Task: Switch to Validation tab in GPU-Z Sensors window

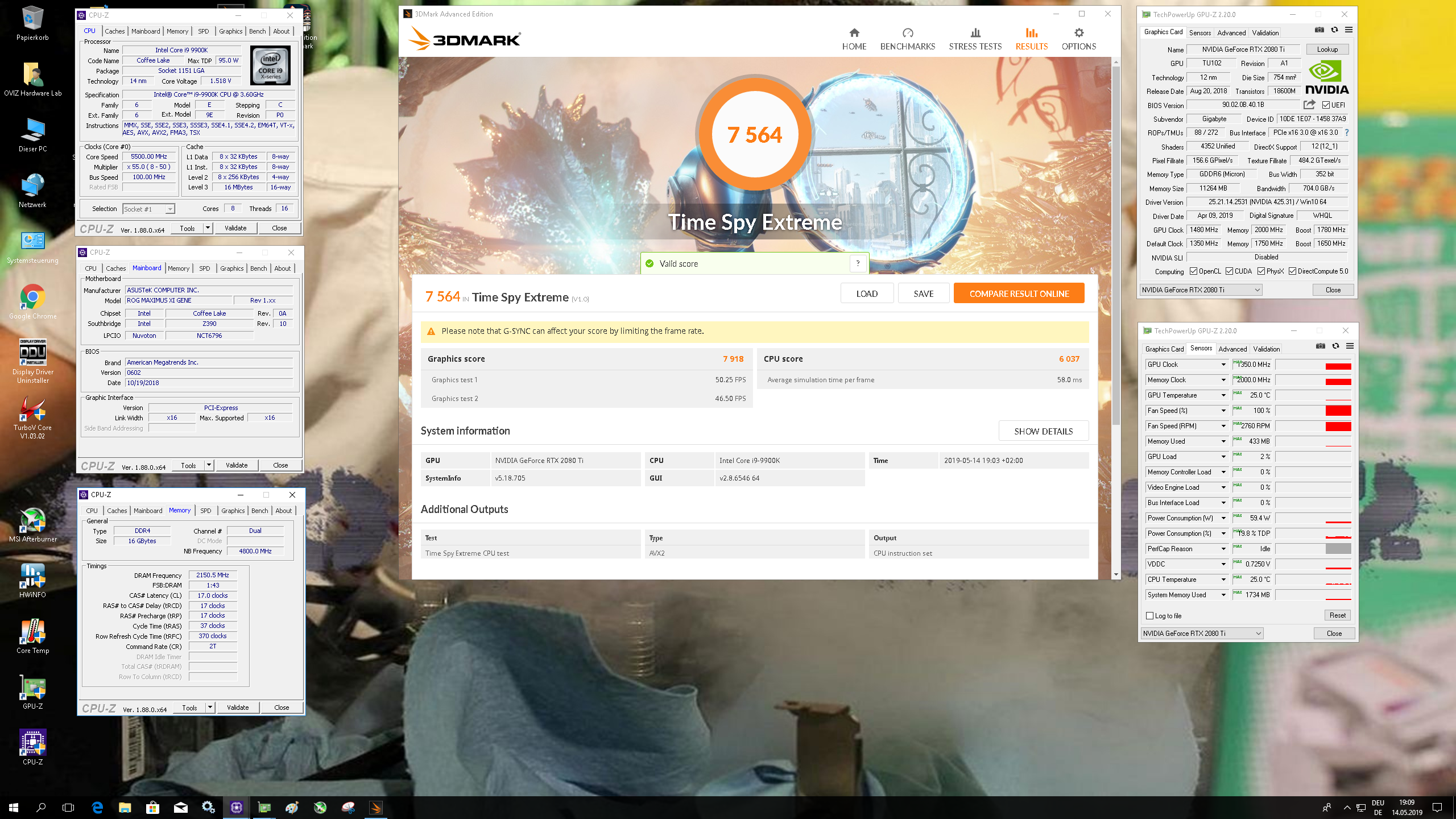Action: pyautogui.click(x=1266, y=349)
